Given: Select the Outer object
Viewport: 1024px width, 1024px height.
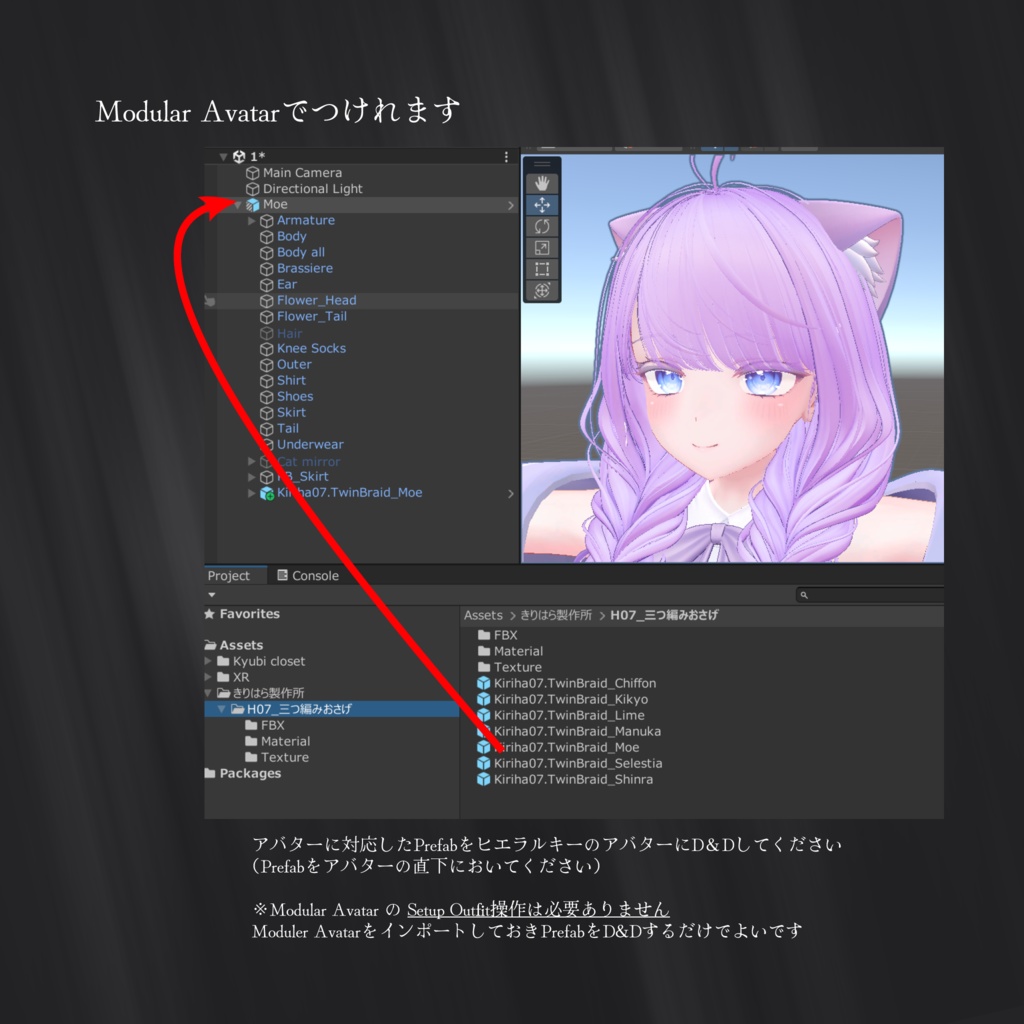Looking at the screenshot, I should tap(294, 364).
